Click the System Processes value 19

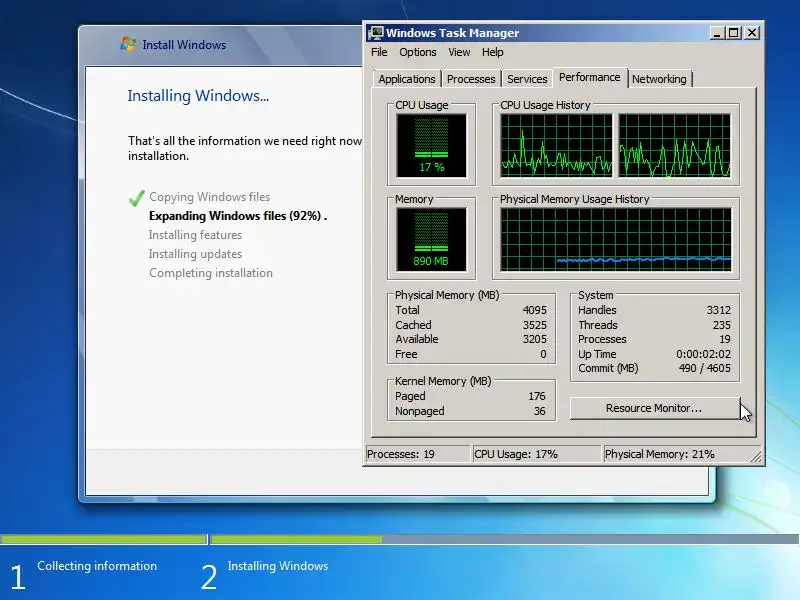[x=725, y=339]
